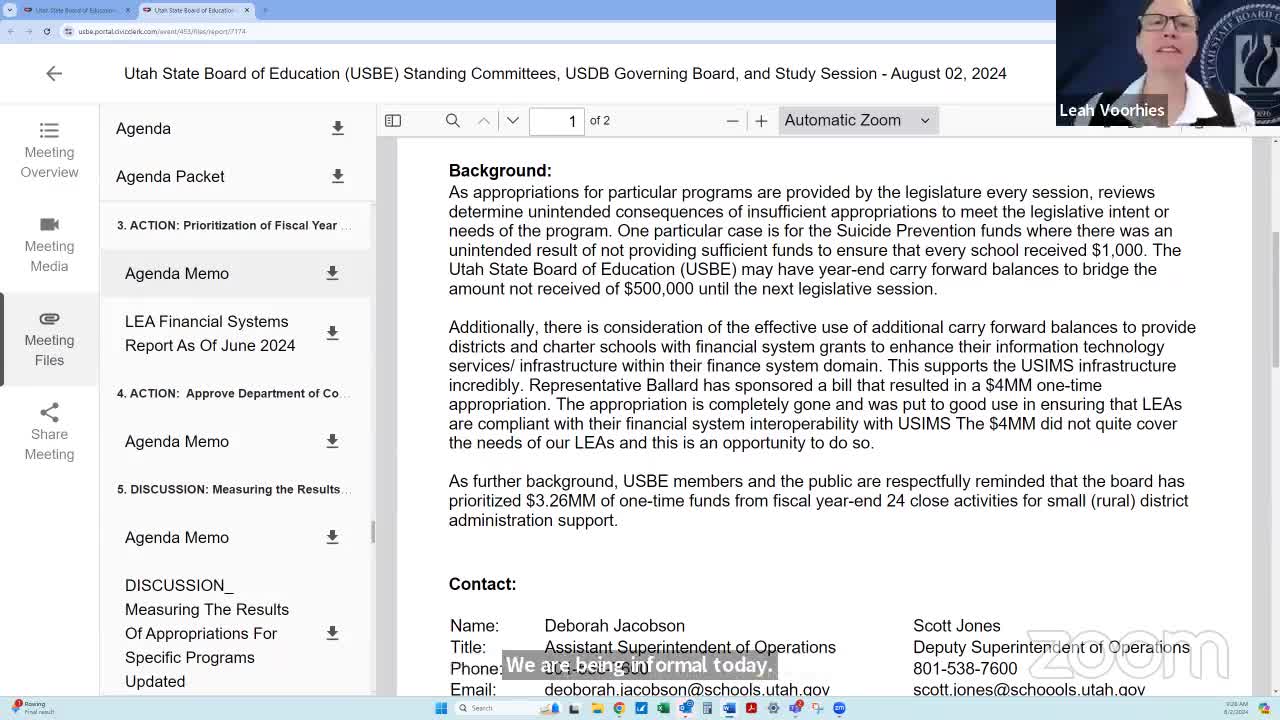Open Meeting Overview in the sidebar
Screen dimensions: 1280x720
49,150
